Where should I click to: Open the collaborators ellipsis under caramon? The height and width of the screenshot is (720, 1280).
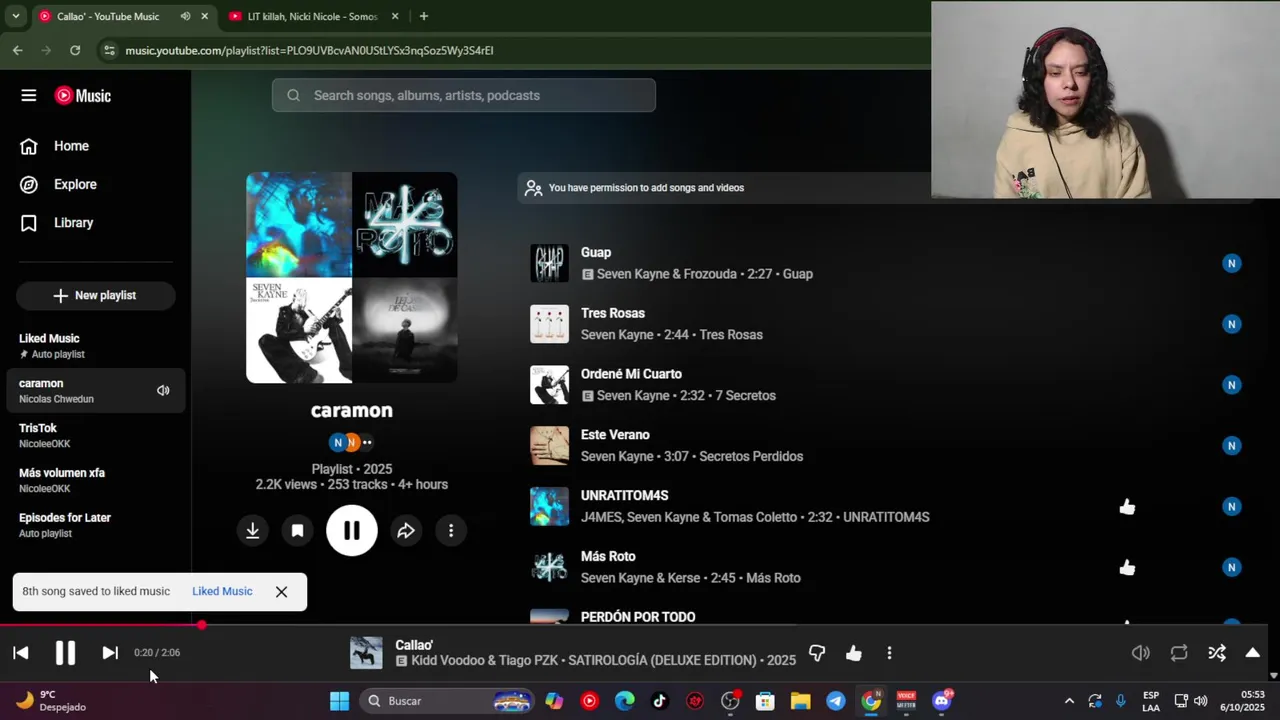[x=367, y=442]
